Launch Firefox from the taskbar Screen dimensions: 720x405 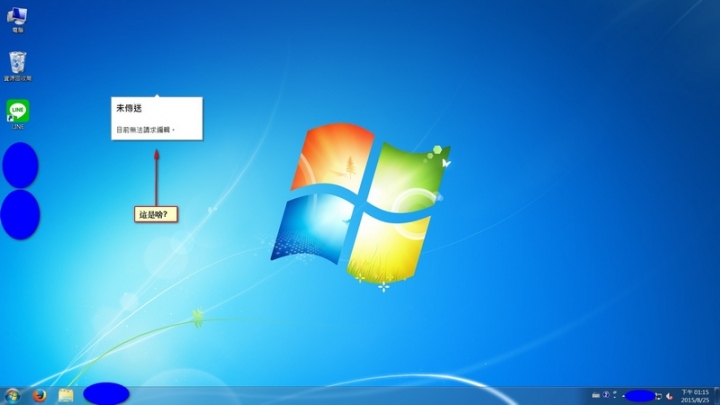click(x=39, y=395)
